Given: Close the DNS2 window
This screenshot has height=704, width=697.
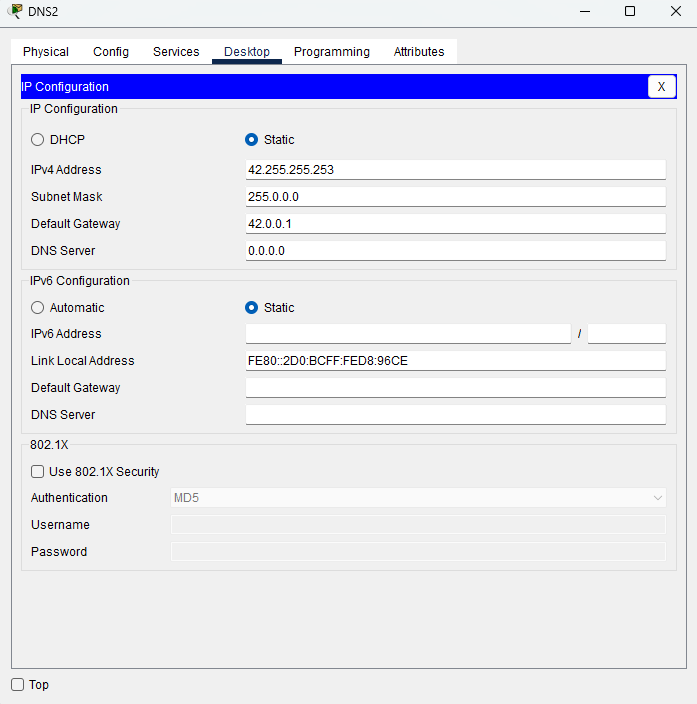Looking at the screenshot, I should (x=676, y=11).
